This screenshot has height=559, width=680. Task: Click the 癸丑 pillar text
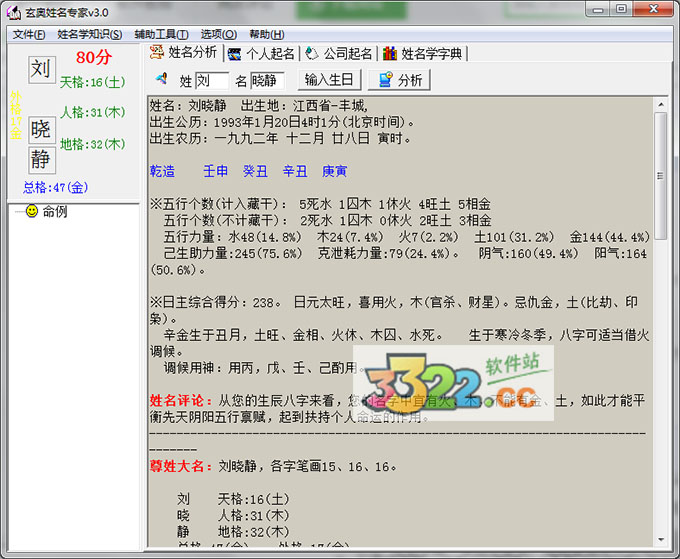(x=255, y=171)
